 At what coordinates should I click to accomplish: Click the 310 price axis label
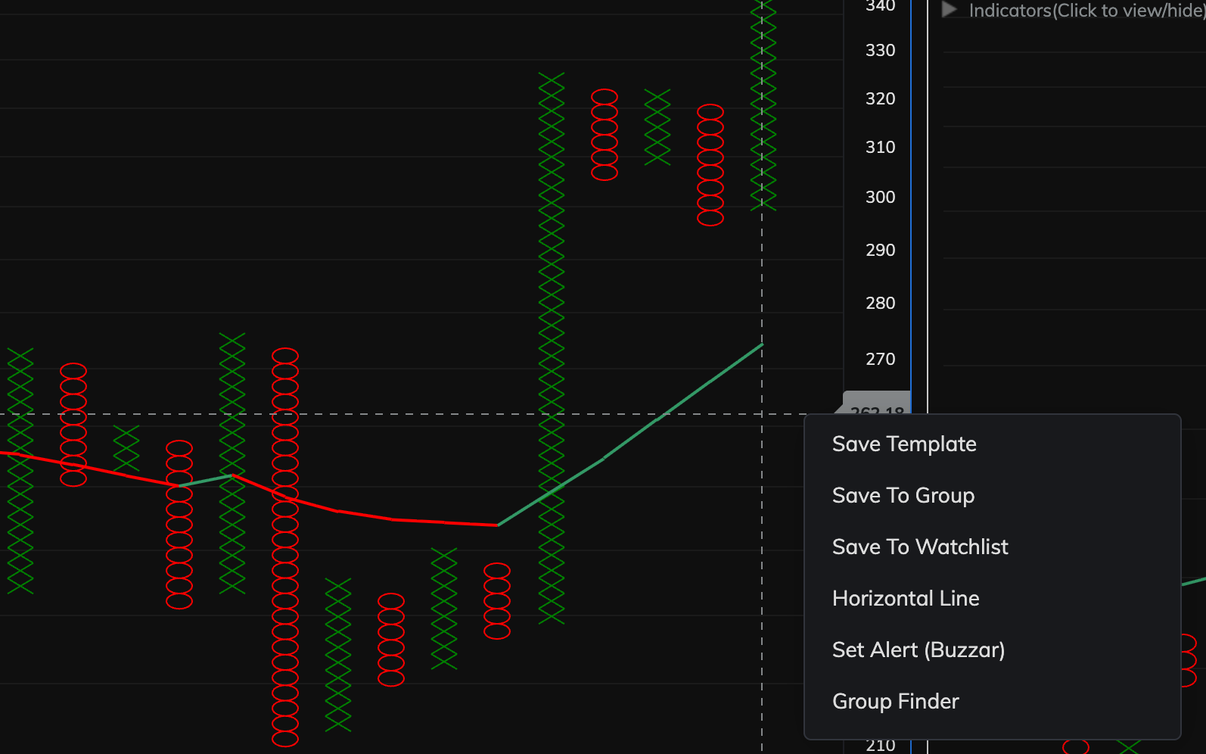880,147
